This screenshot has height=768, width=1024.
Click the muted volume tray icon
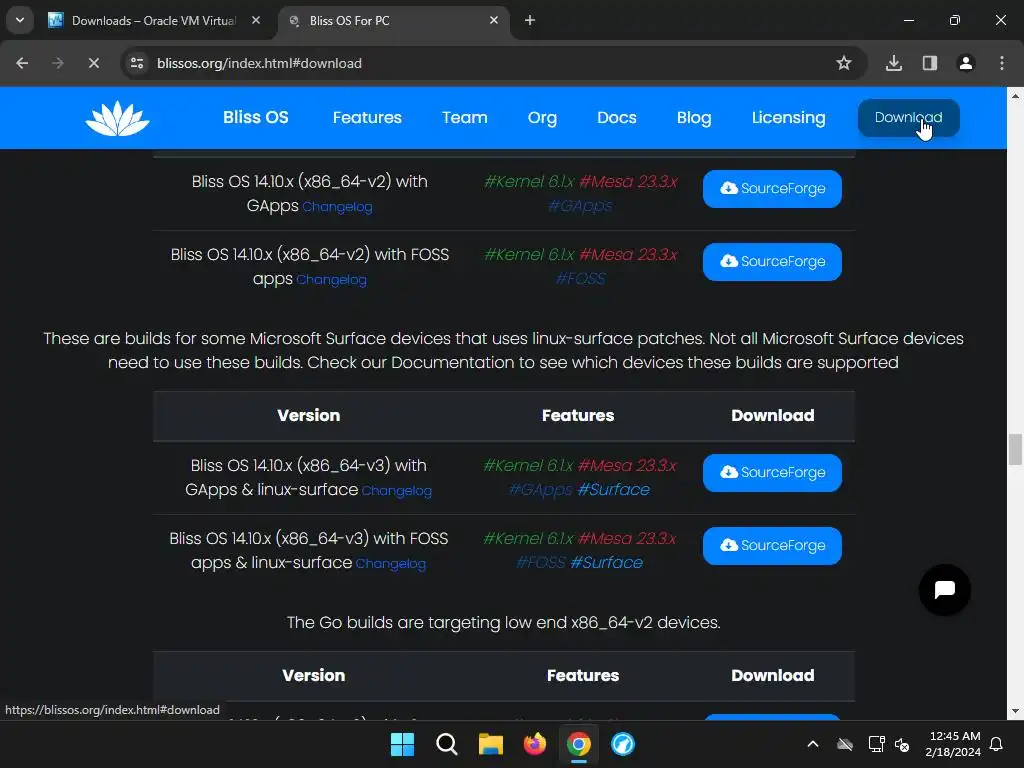point(902,744)
